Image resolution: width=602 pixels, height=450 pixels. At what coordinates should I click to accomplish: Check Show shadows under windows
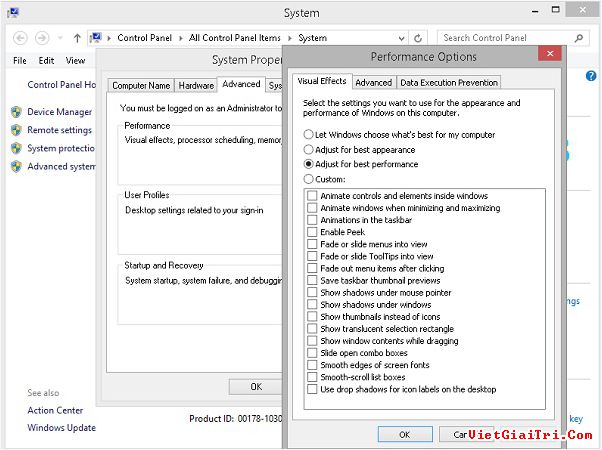[x=312, y=305]
